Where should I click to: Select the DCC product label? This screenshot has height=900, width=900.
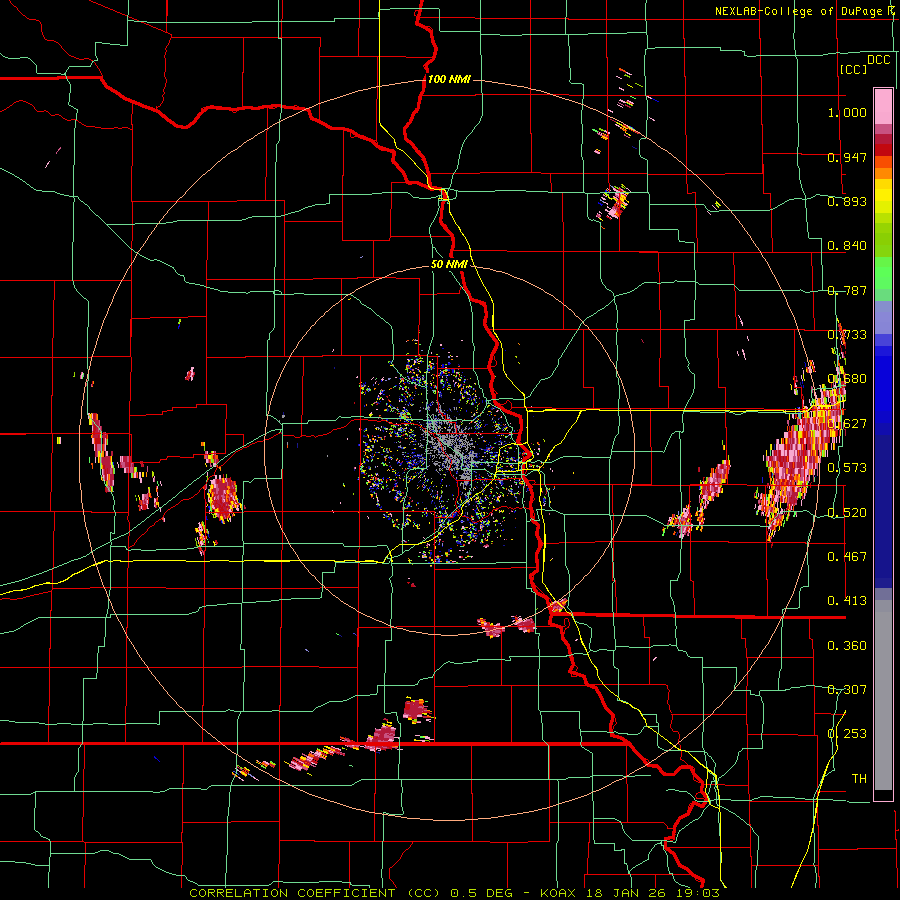click(879, 60)
